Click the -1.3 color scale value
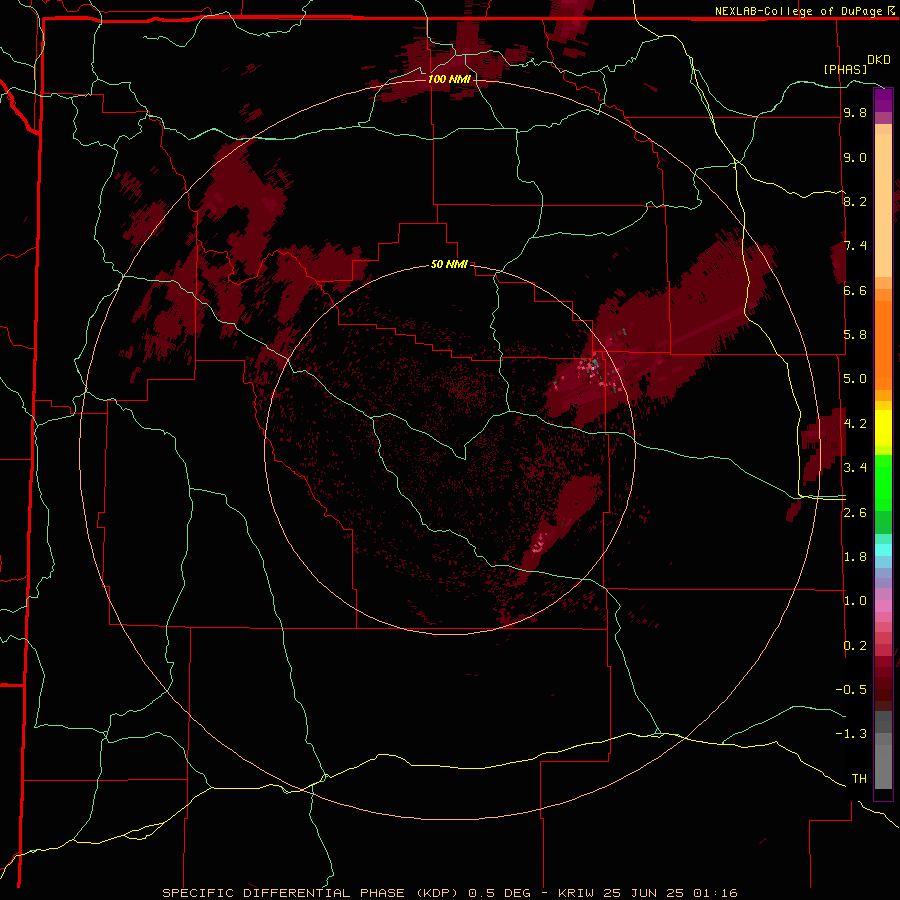 click(x=851, y=734)
